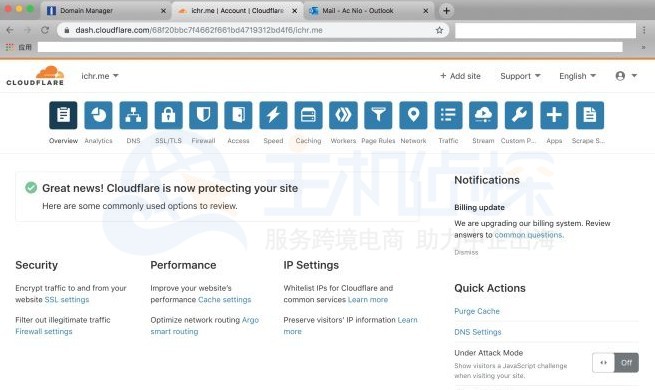Open a new browser tab
The height and width of the screenshot is (390, 655).
click(447, 10)
